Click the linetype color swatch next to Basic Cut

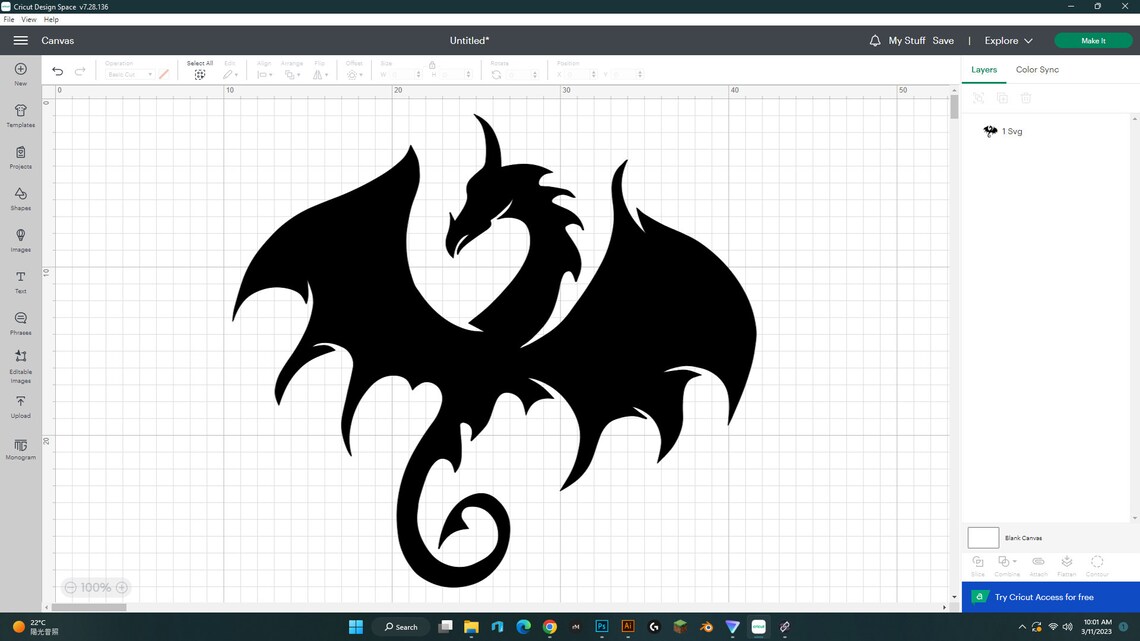pos(163,74)
